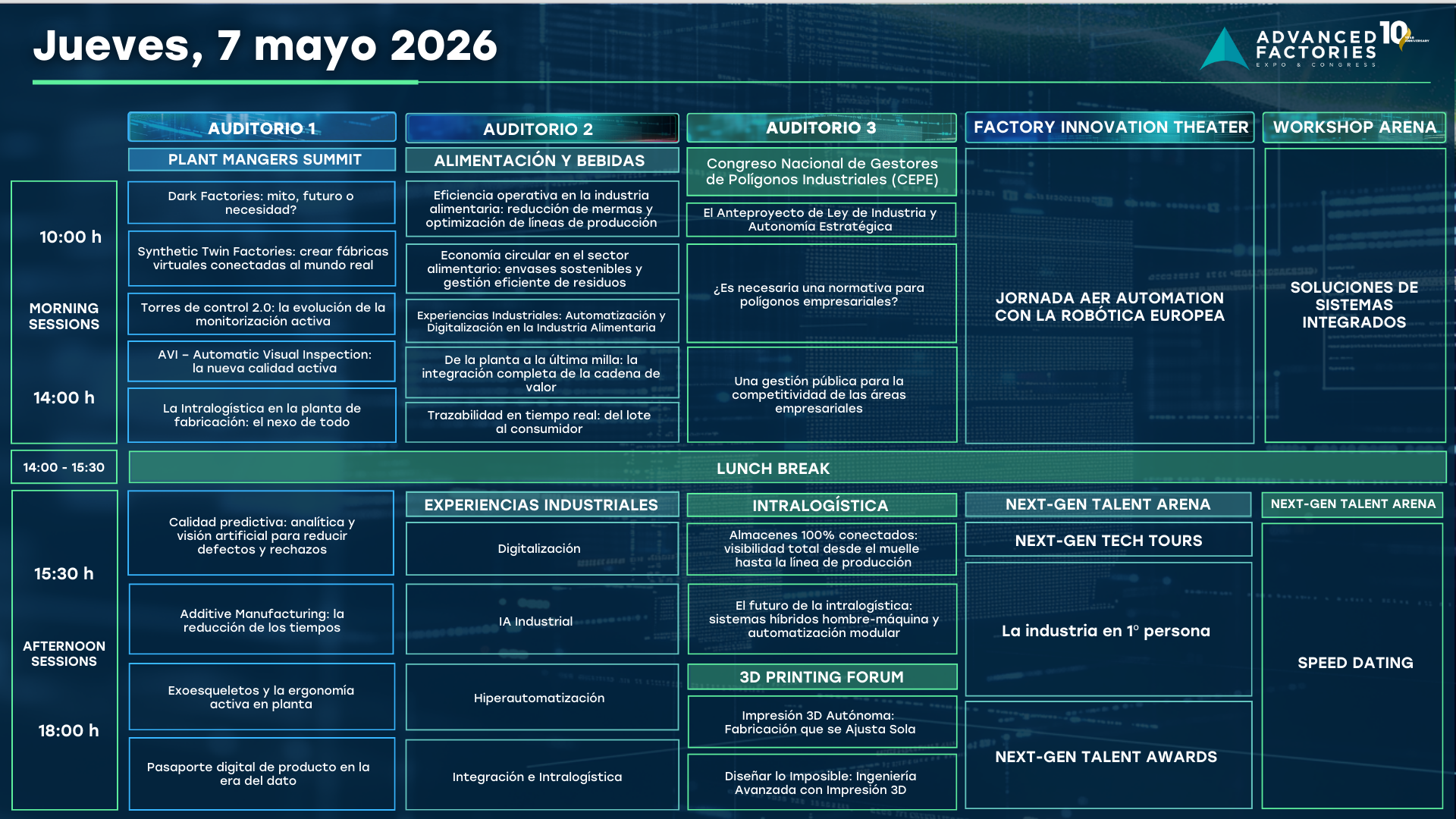
Task: Click the Advanced Factories logo icon
Action: point(1224,50)
